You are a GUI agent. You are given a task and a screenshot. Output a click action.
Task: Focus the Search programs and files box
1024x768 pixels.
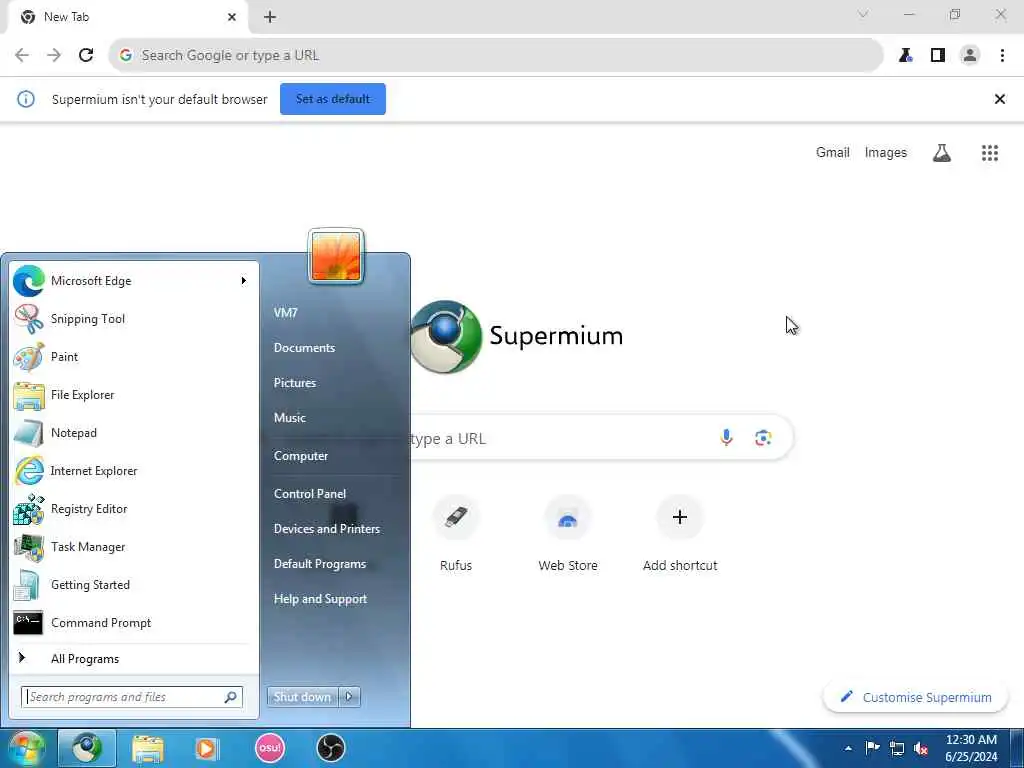pos(131,697)
